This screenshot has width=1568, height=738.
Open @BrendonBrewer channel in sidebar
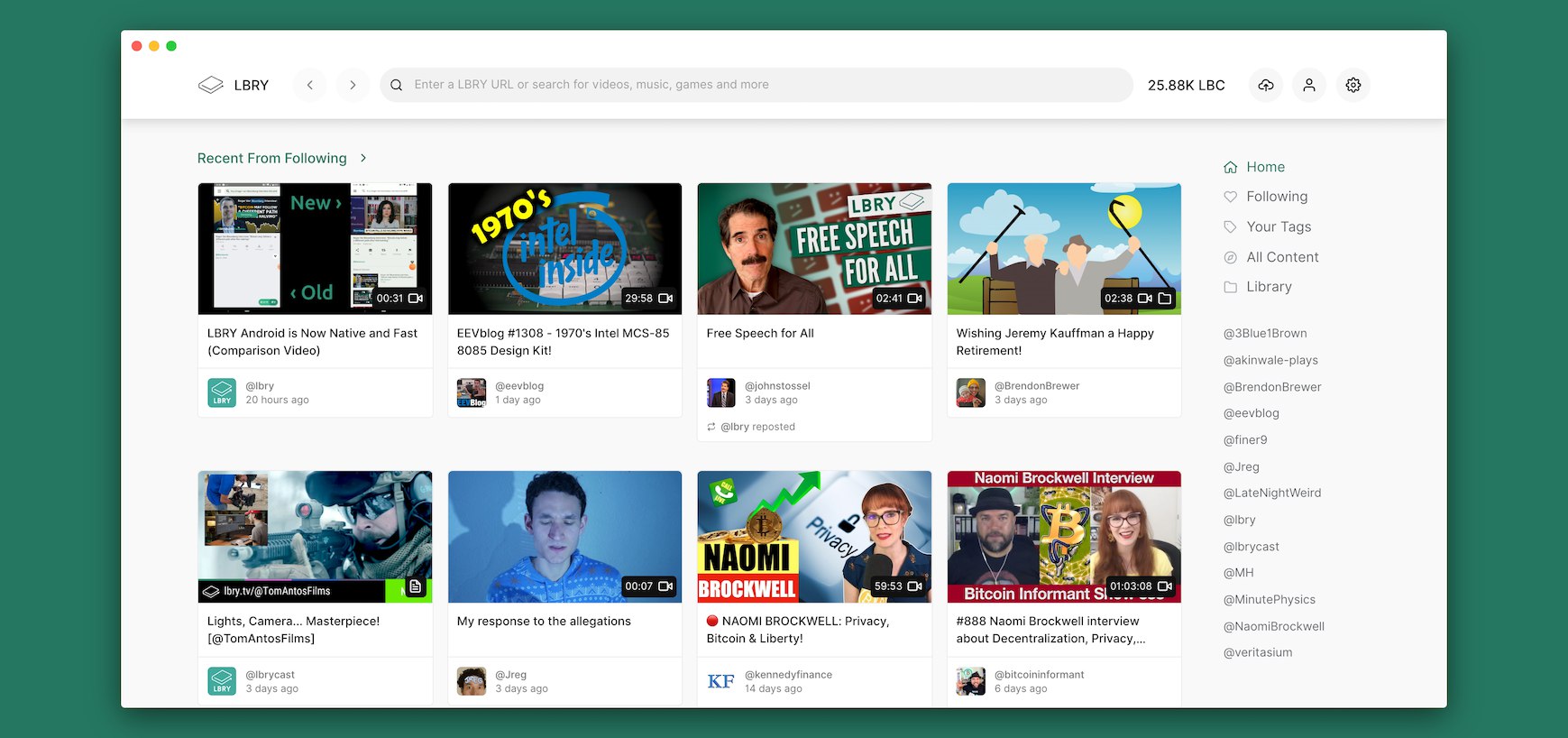pos(1272,387)
